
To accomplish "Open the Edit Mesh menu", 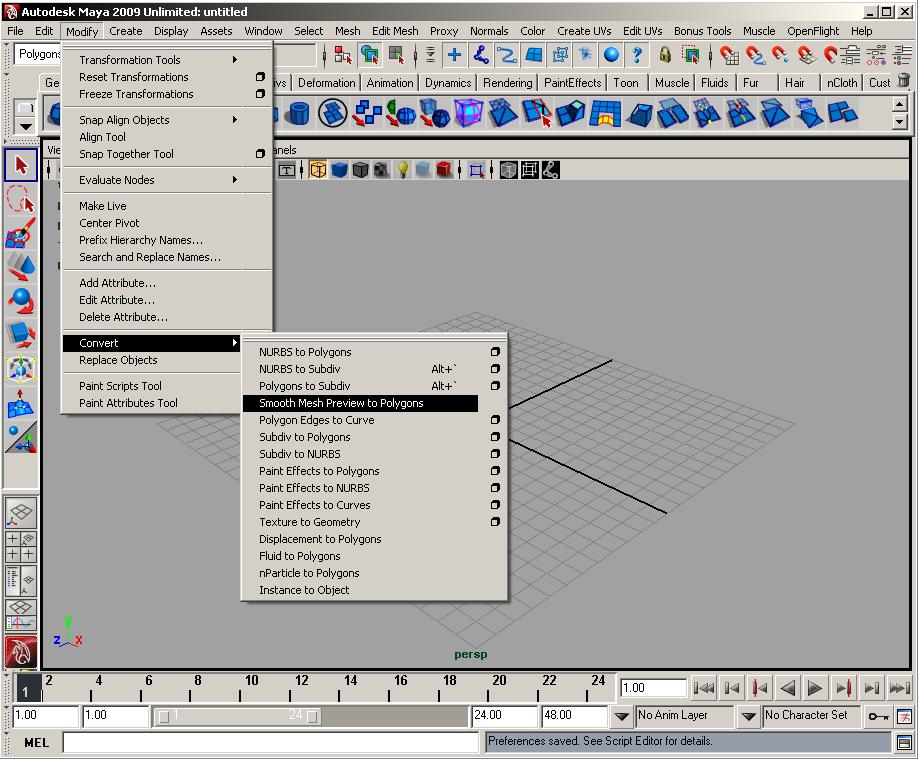I will click(x=395, y=31).
